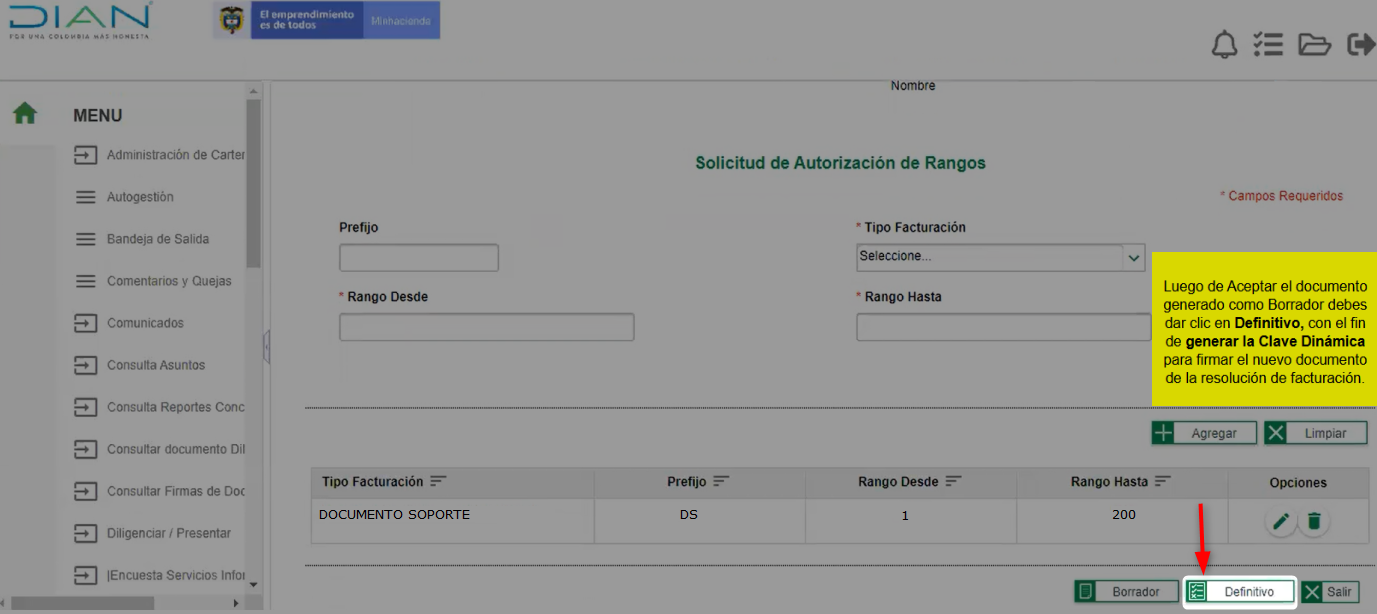The image size is (1377, 614).
Task: Click the Definitivo button
Action: pyautogui.click(x=1239, y=592)
